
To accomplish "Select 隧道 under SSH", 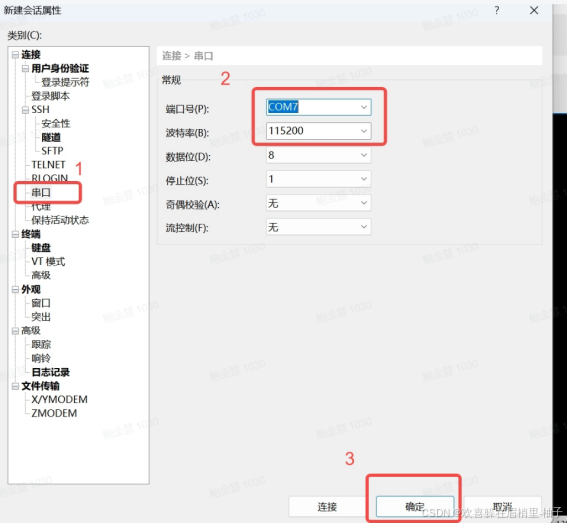I will (51, 137).
